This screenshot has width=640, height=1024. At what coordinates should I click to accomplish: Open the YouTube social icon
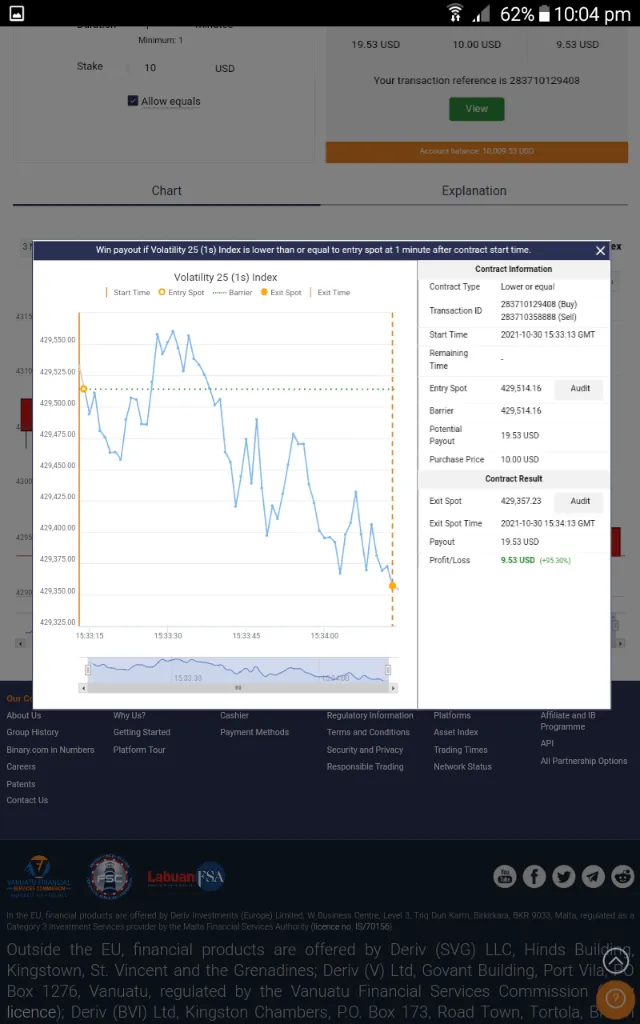pos(505,876)
